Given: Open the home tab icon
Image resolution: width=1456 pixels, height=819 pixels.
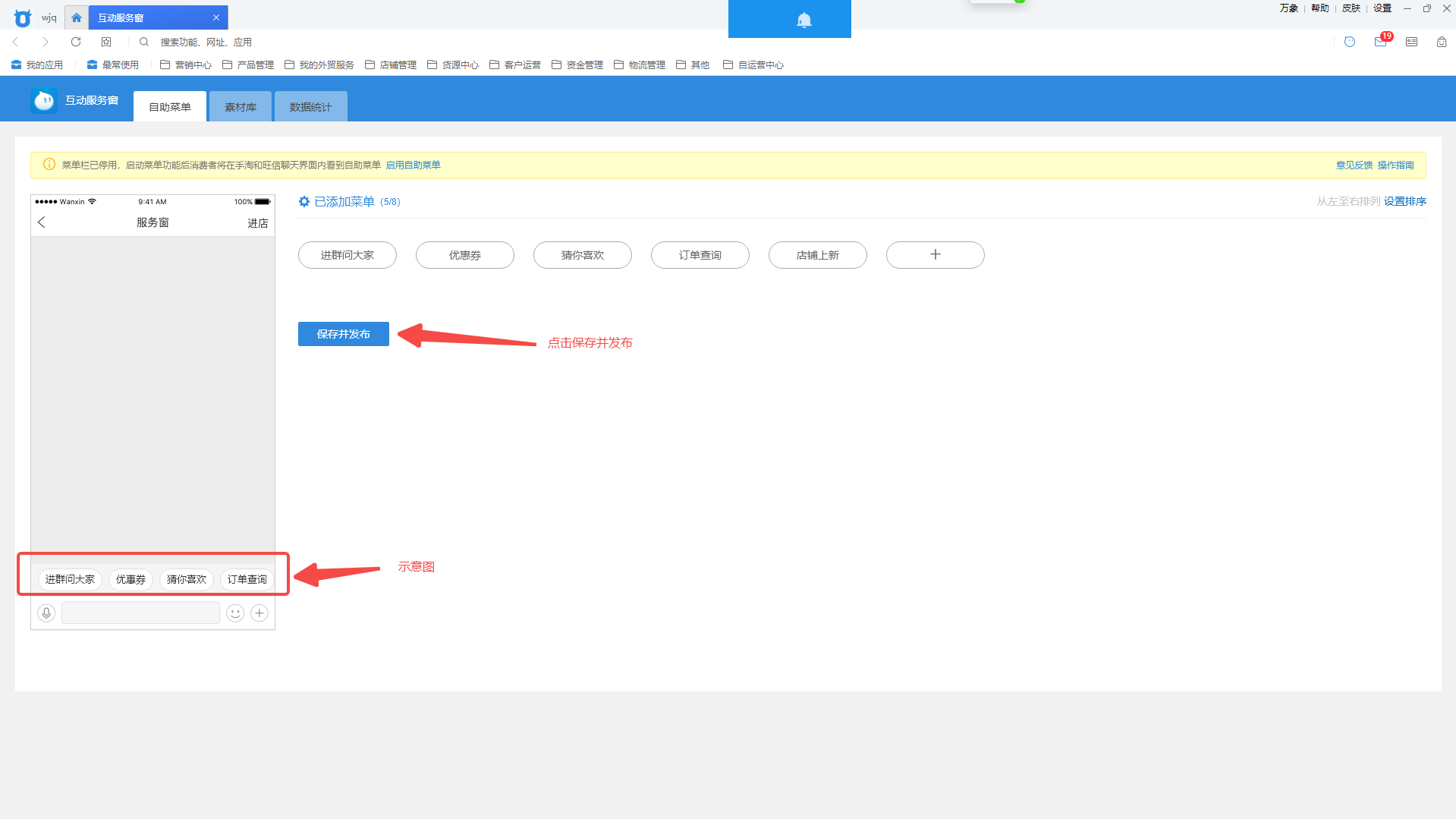Looking at the screenshot, I should 77,17.
